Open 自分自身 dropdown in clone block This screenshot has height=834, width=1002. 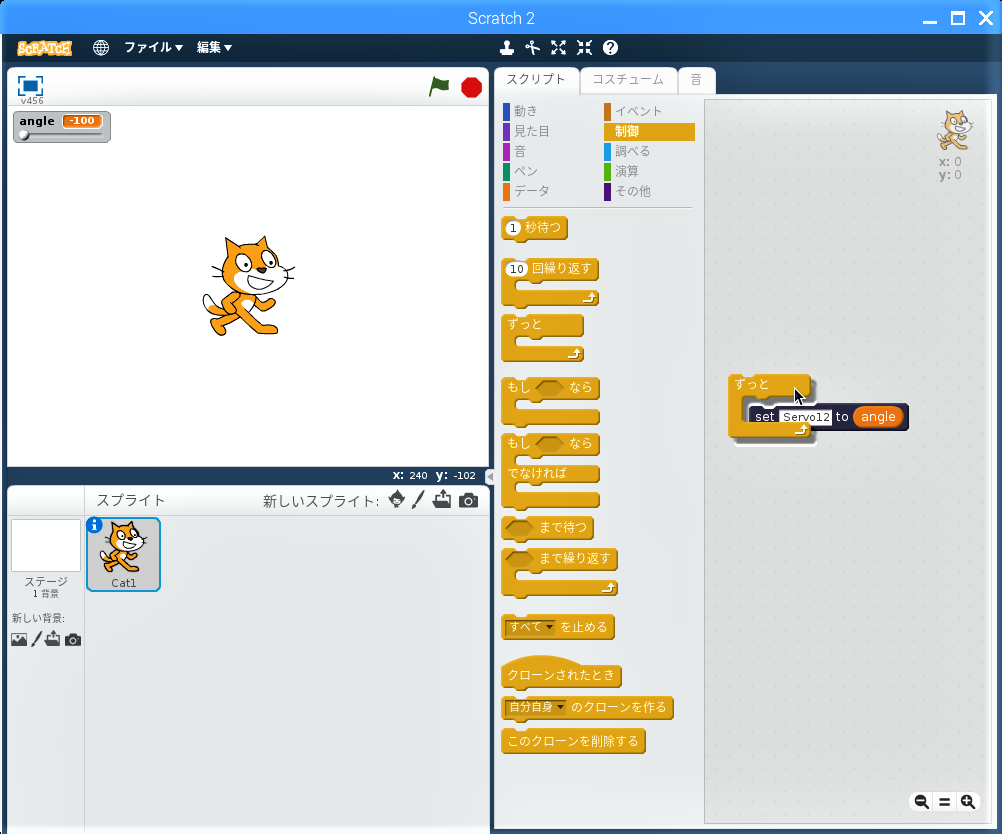click(536, 707)
